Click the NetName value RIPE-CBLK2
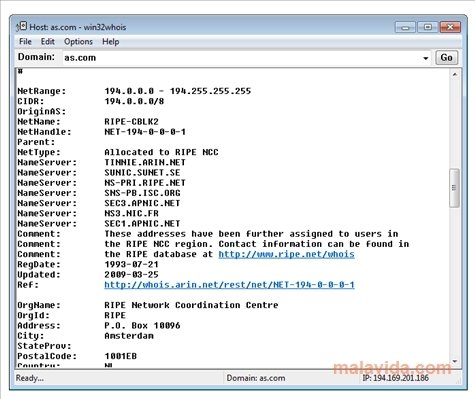The image size is (475, 399). [x=131, y=122]
